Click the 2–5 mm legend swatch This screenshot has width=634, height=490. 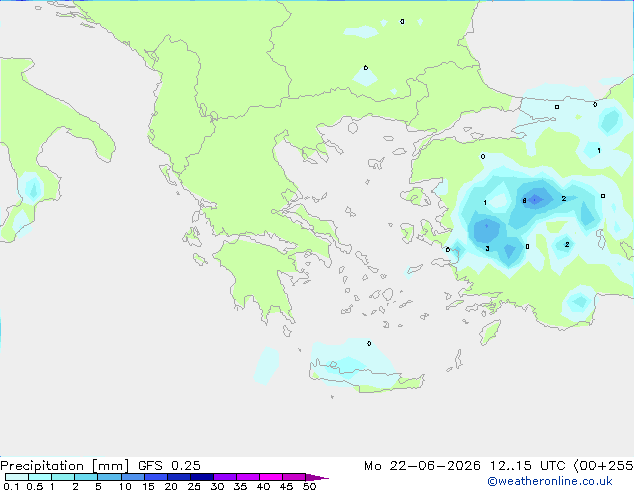pyautogui.click(x=86, y=477)
